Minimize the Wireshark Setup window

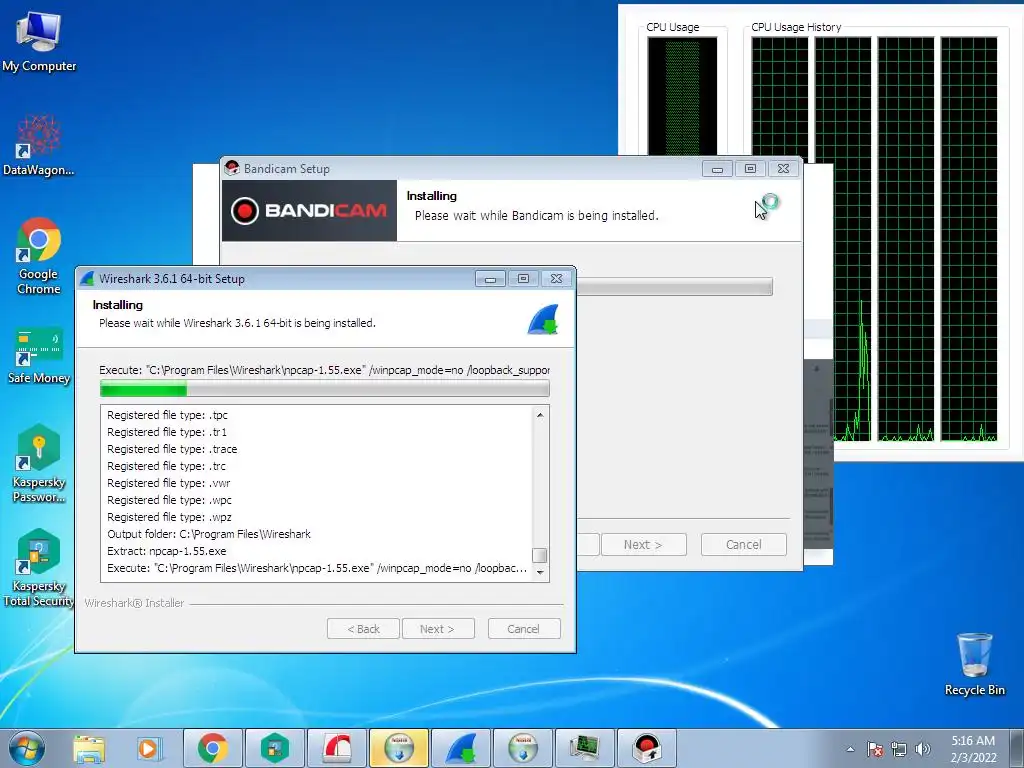tap(490, 279)
